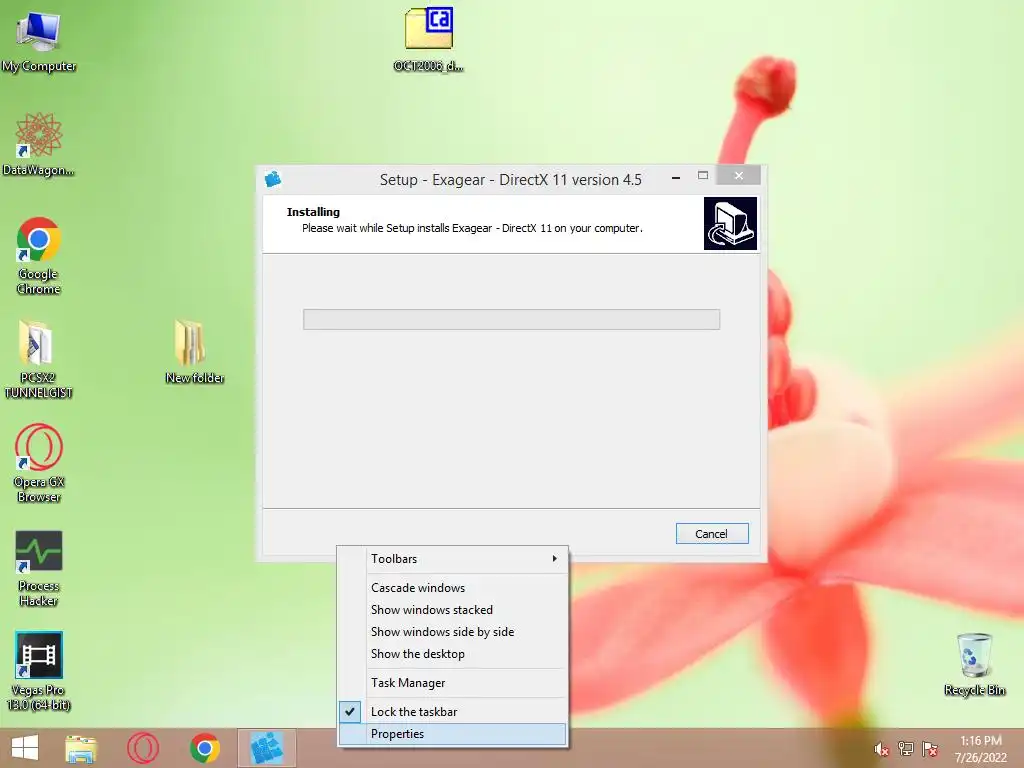Choose Show windows stacked
Viewport: 1024px width, 768px height.
[x=453, y=610]
